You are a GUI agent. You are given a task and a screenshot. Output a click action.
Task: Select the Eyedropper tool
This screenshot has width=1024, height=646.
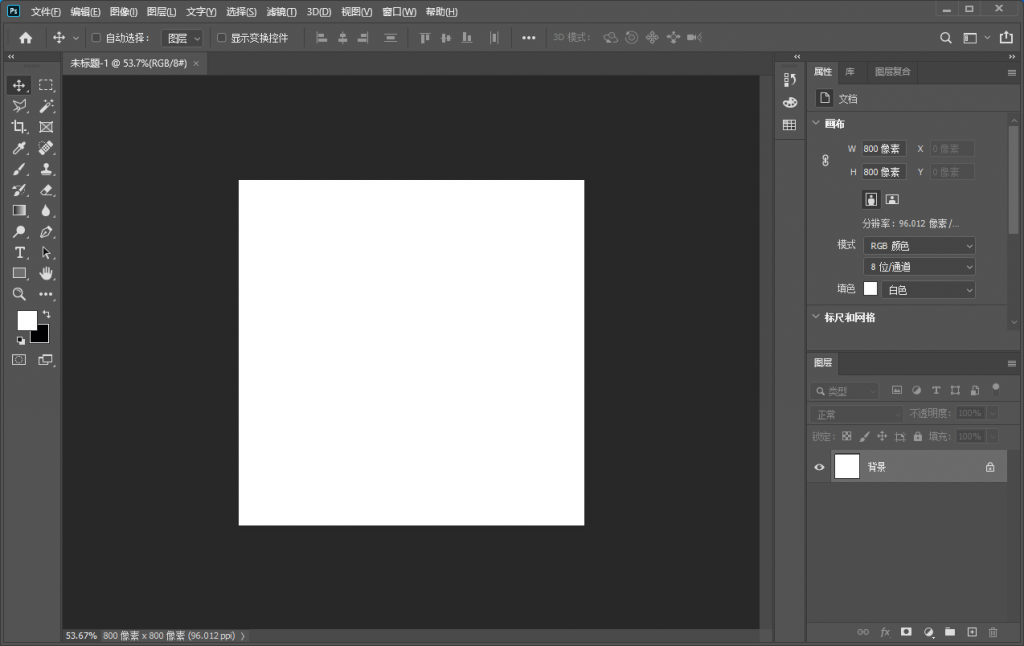pos(19,148)
